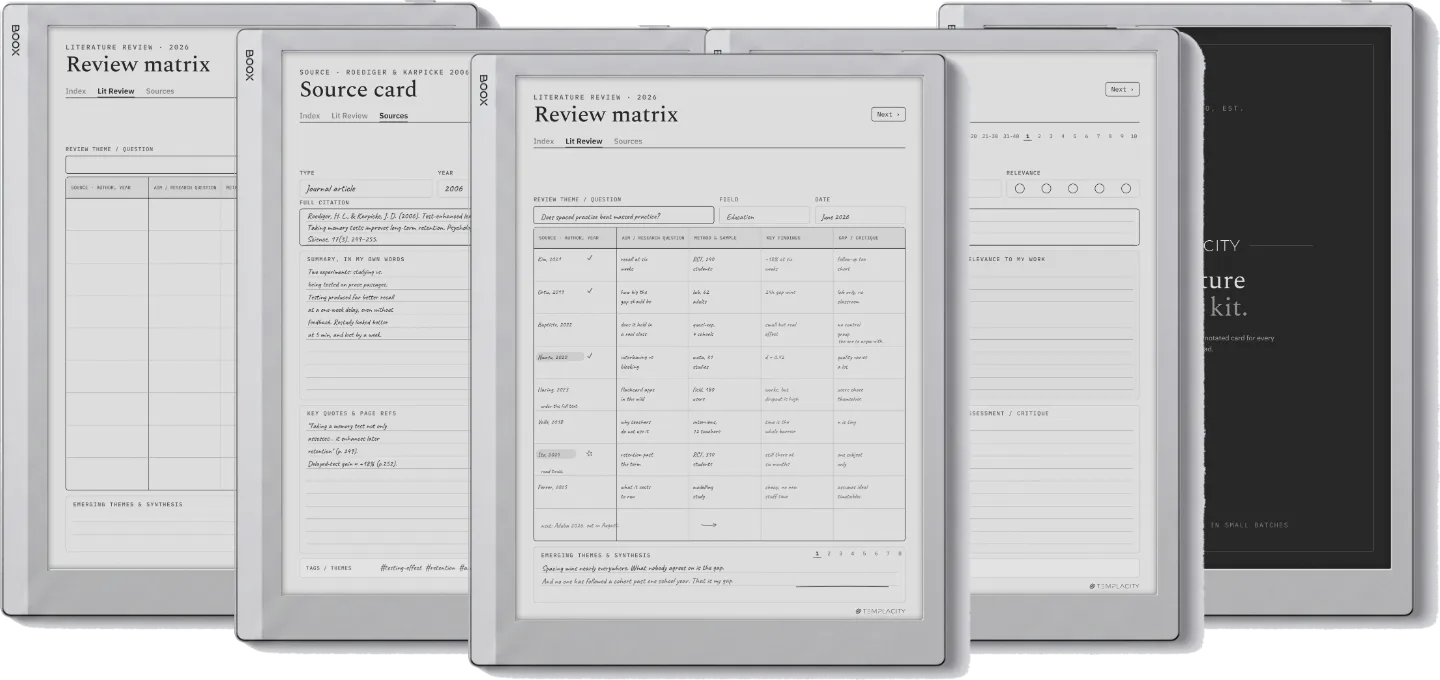1440x680 pixels.
Task: Toggle the checkmark in the second source row
Action: coord(590,291)
